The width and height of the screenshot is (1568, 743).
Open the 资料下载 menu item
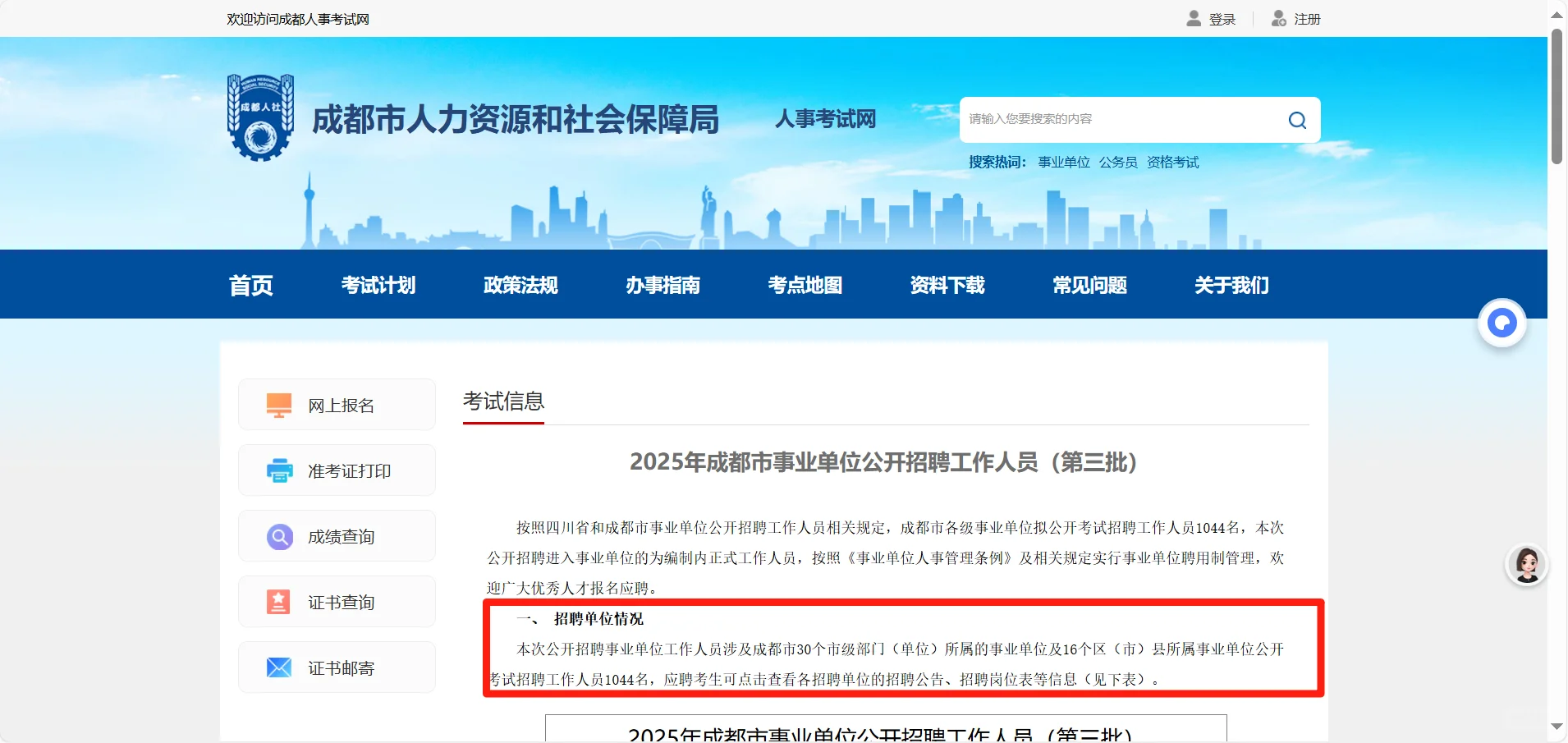[x=947, y=285]
